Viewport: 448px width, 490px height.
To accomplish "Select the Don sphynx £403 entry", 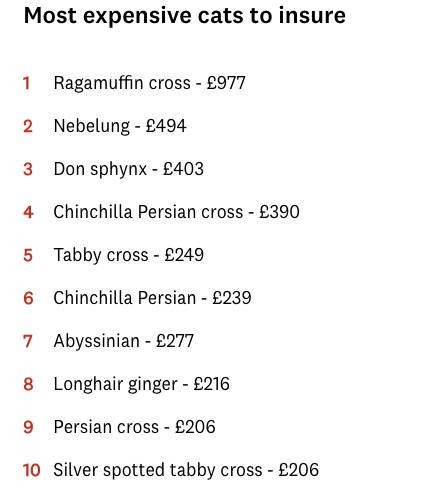I will tap(129, 169).
